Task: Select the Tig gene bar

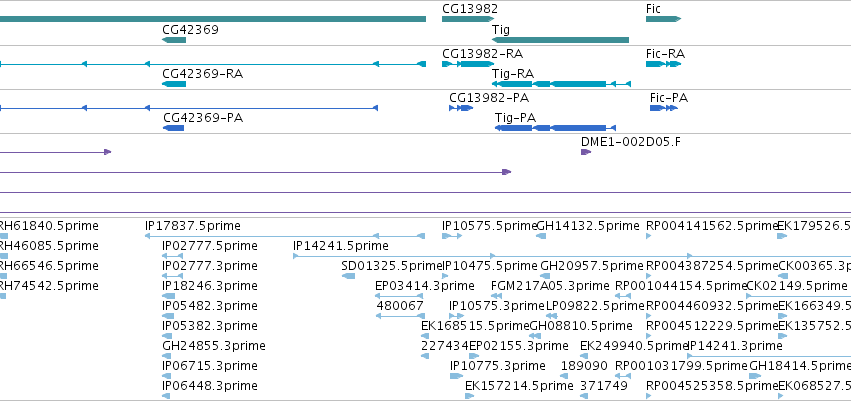Action: point(560,40)
